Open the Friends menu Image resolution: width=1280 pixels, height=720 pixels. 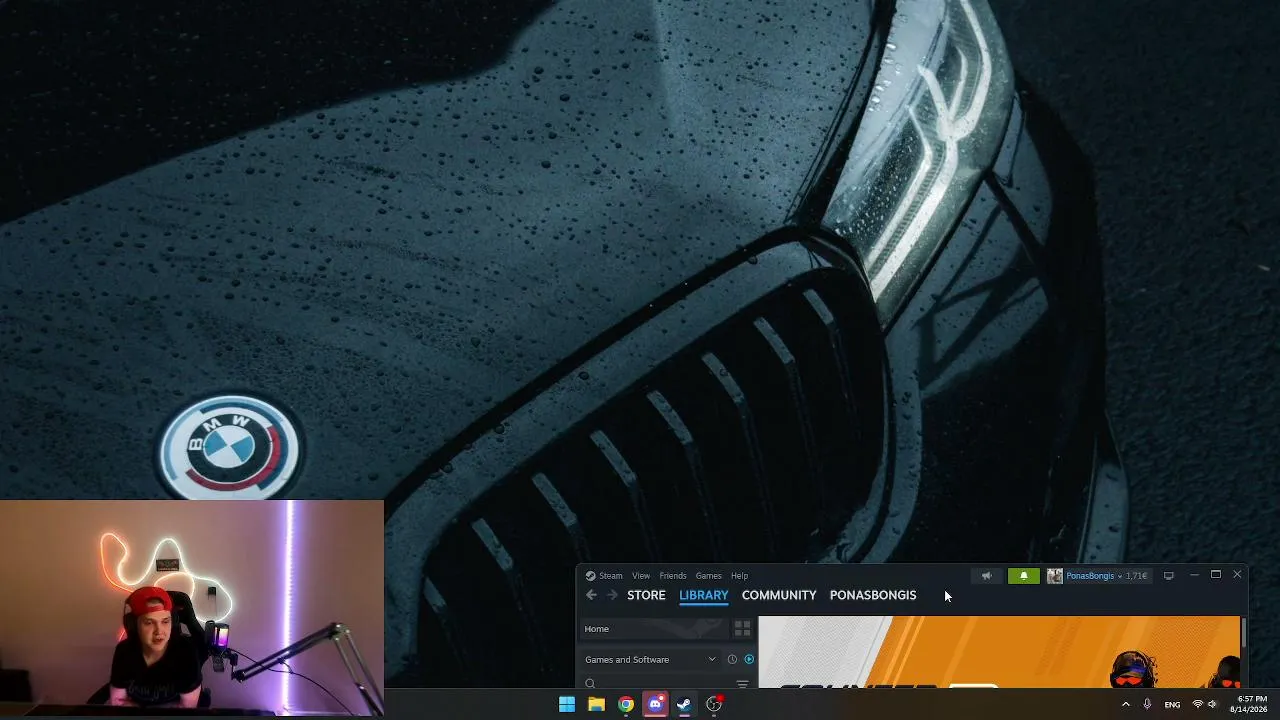[x=673, y=576]
